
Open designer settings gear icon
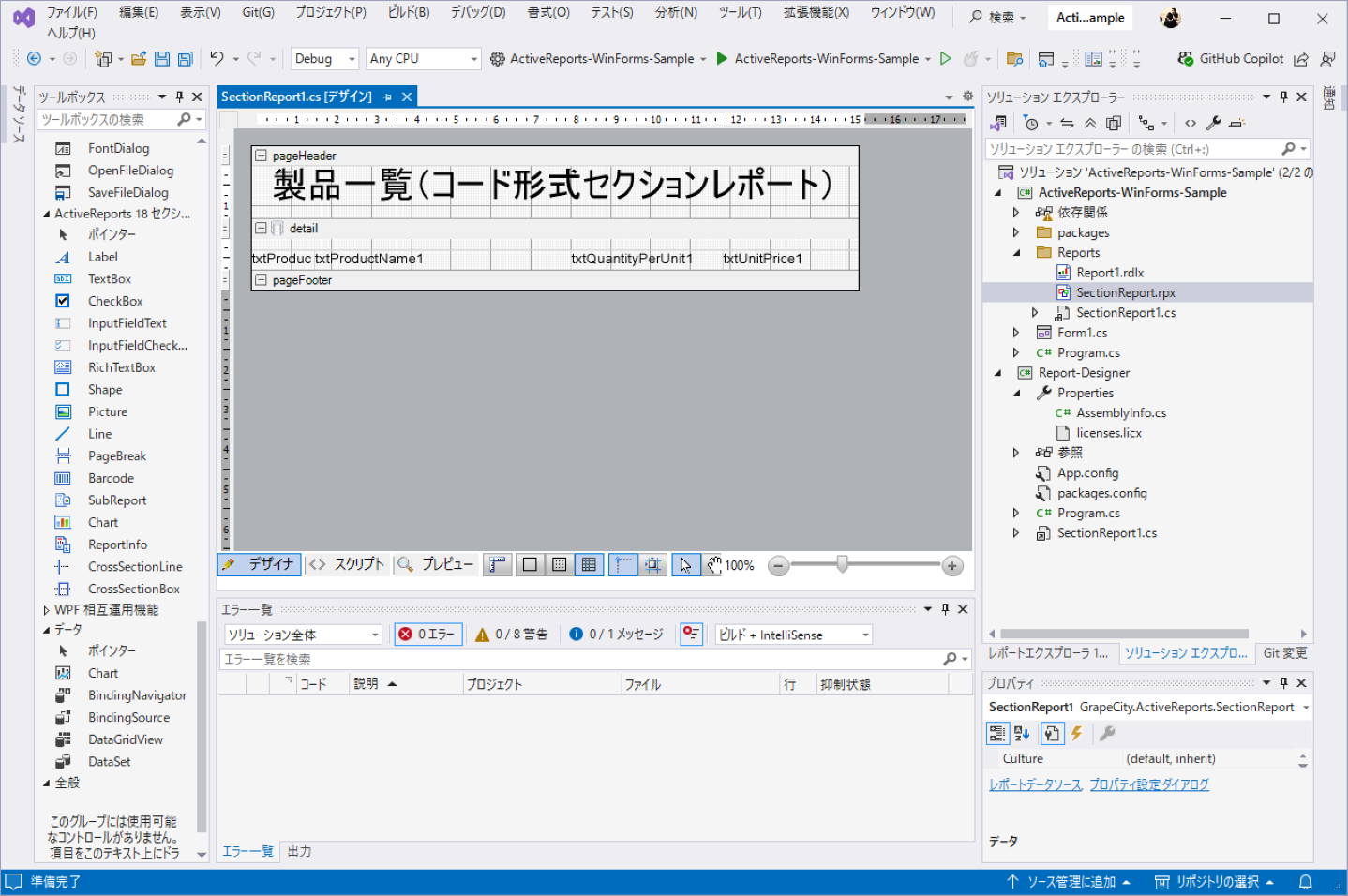tap(967, 97)
